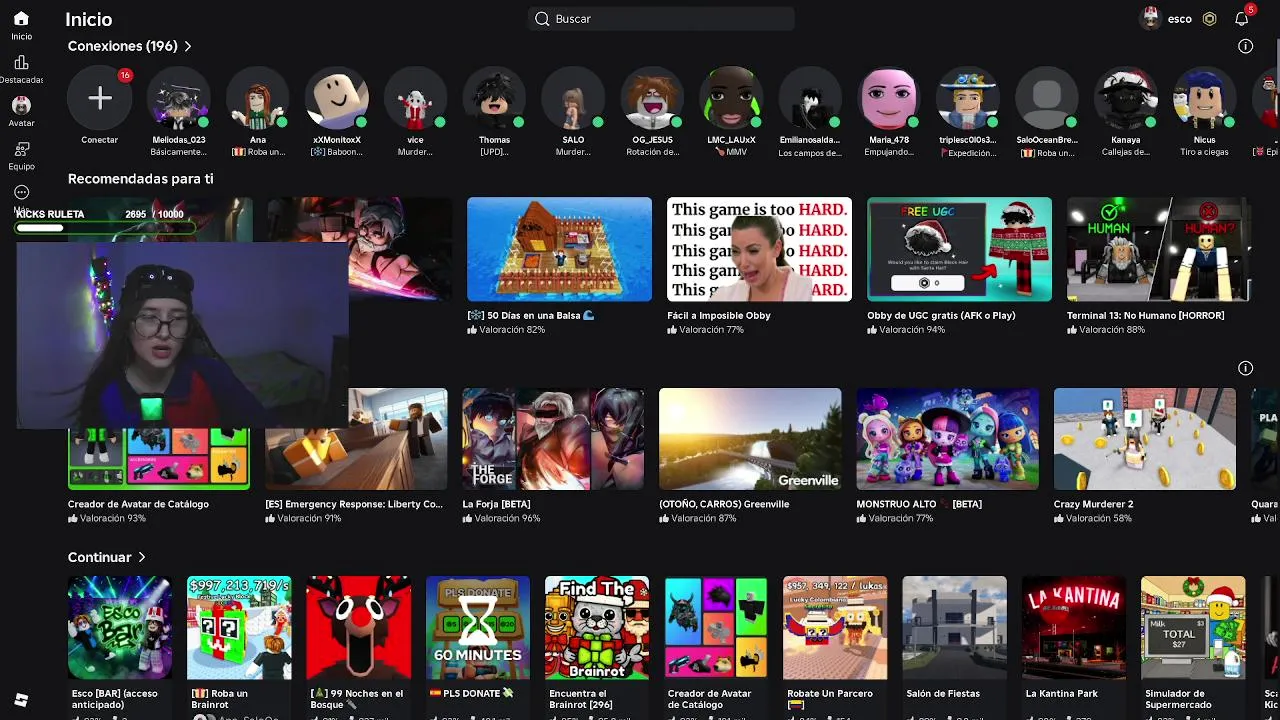This screenshot has width=1280, height=720.
Task: Open Terminal 13: No Humano thumbnail
Action: [x=1158, y=249]
